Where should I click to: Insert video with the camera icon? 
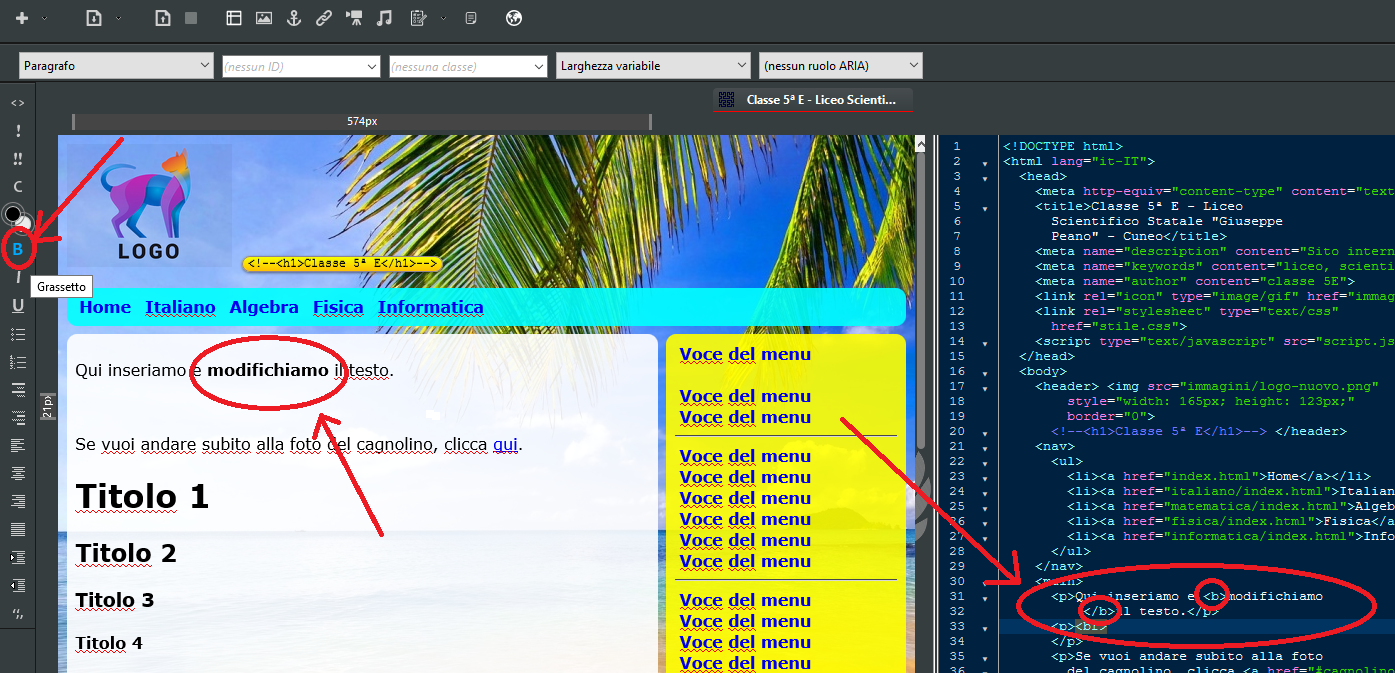(354, 18)
